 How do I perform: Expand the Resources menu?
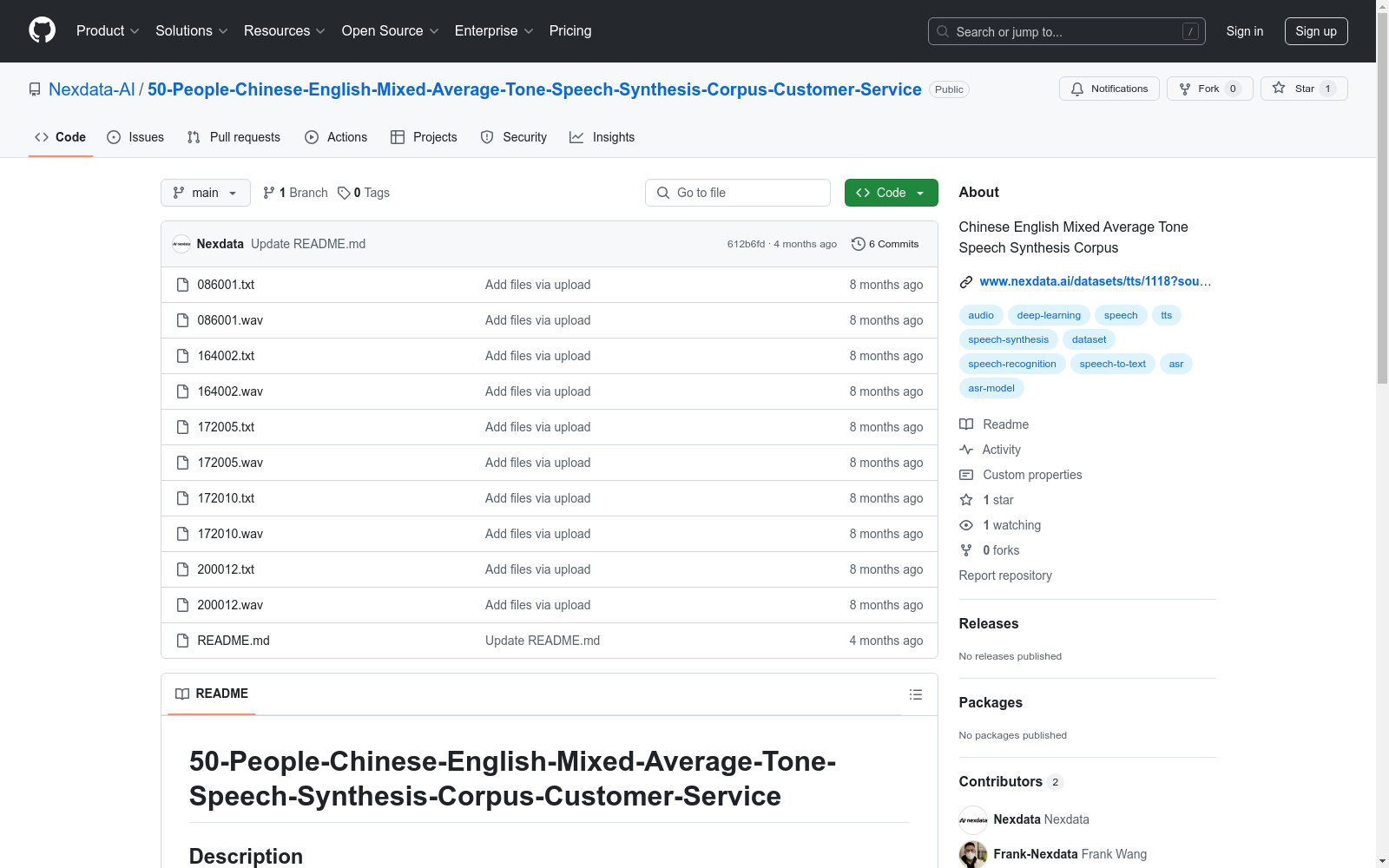click(285, 31)
